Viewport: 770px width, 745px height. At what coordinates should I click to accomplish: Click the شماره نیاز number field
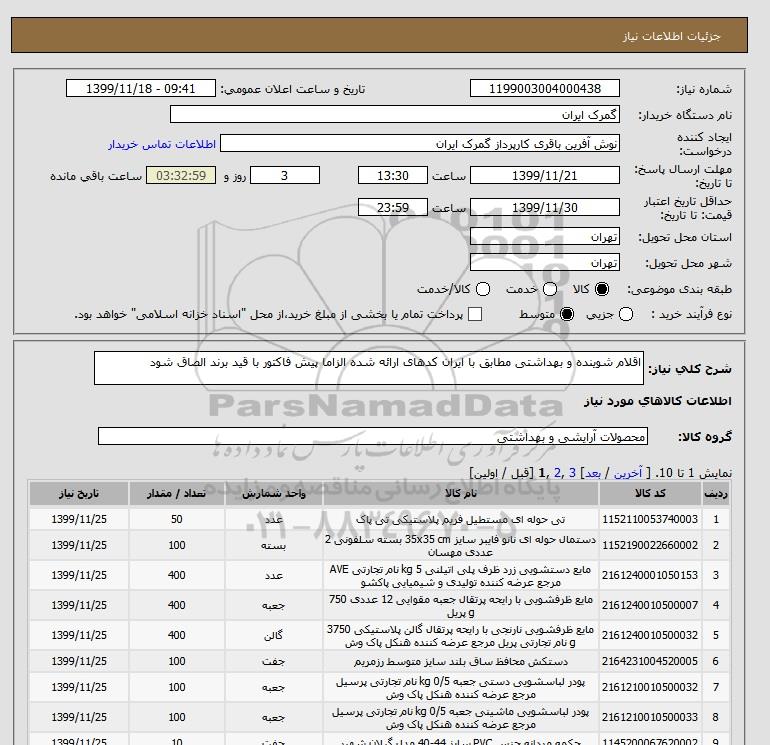pyautogui.click(x=545, y=88)
